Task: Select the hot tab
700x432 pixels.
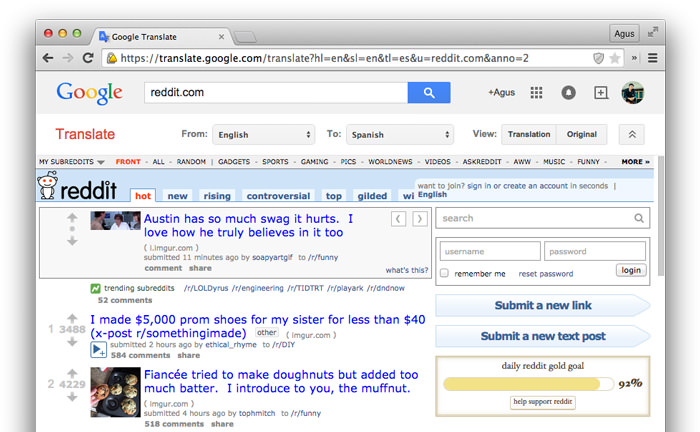Action: click(x=143, y=195)
